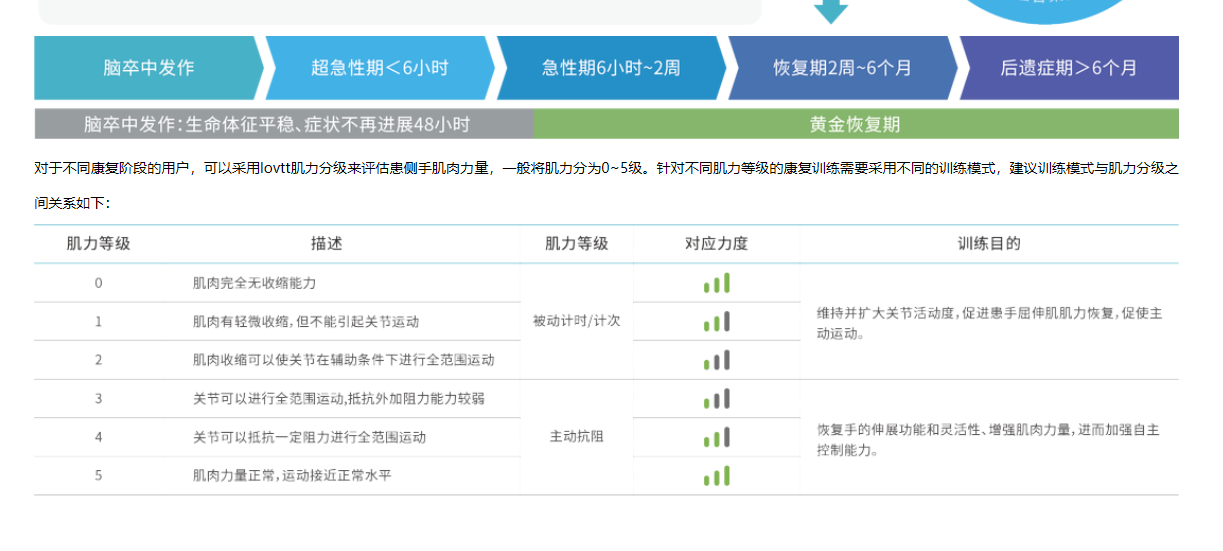1223x551 pixels.
Task: Click the force bars icon for grade 3
Action: 716,399
